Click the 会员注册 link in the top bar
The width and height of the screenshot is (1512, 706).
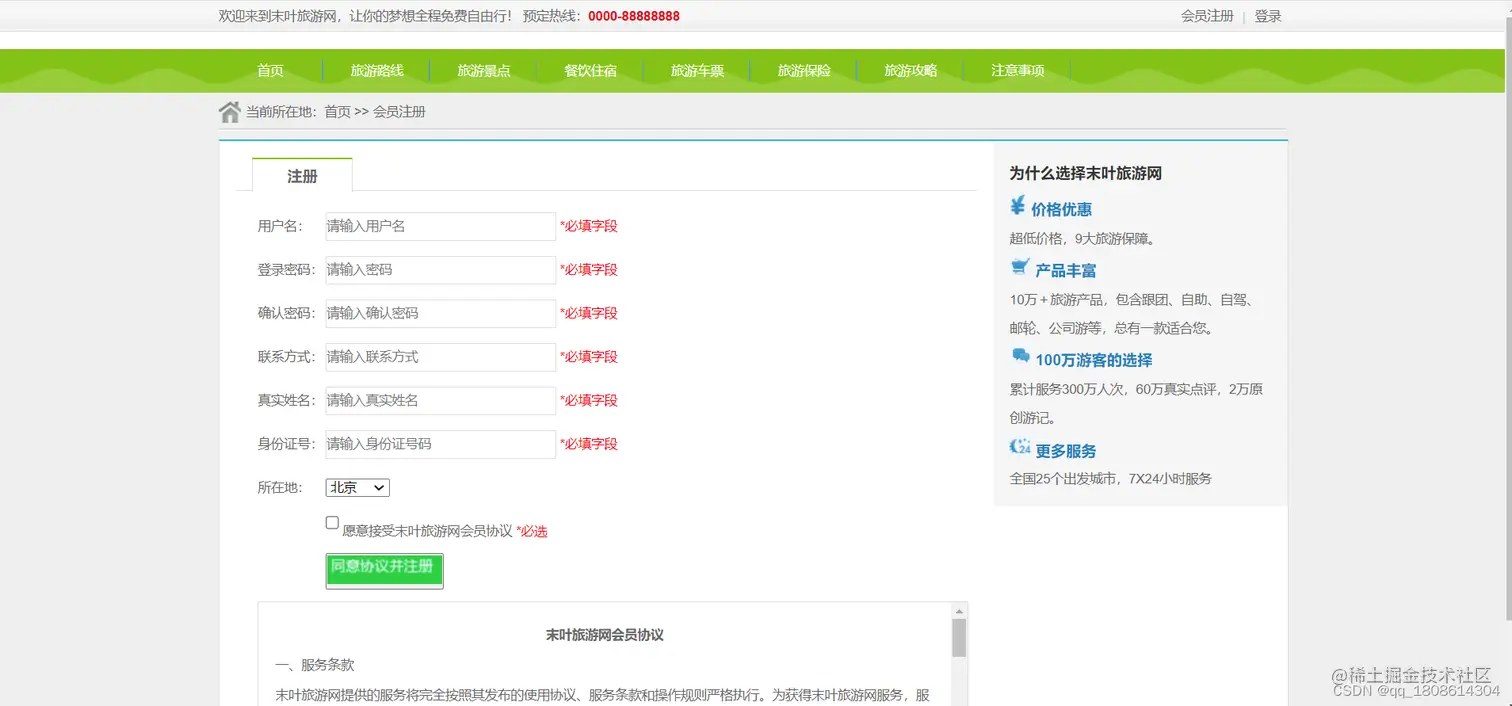[1207, 16]
